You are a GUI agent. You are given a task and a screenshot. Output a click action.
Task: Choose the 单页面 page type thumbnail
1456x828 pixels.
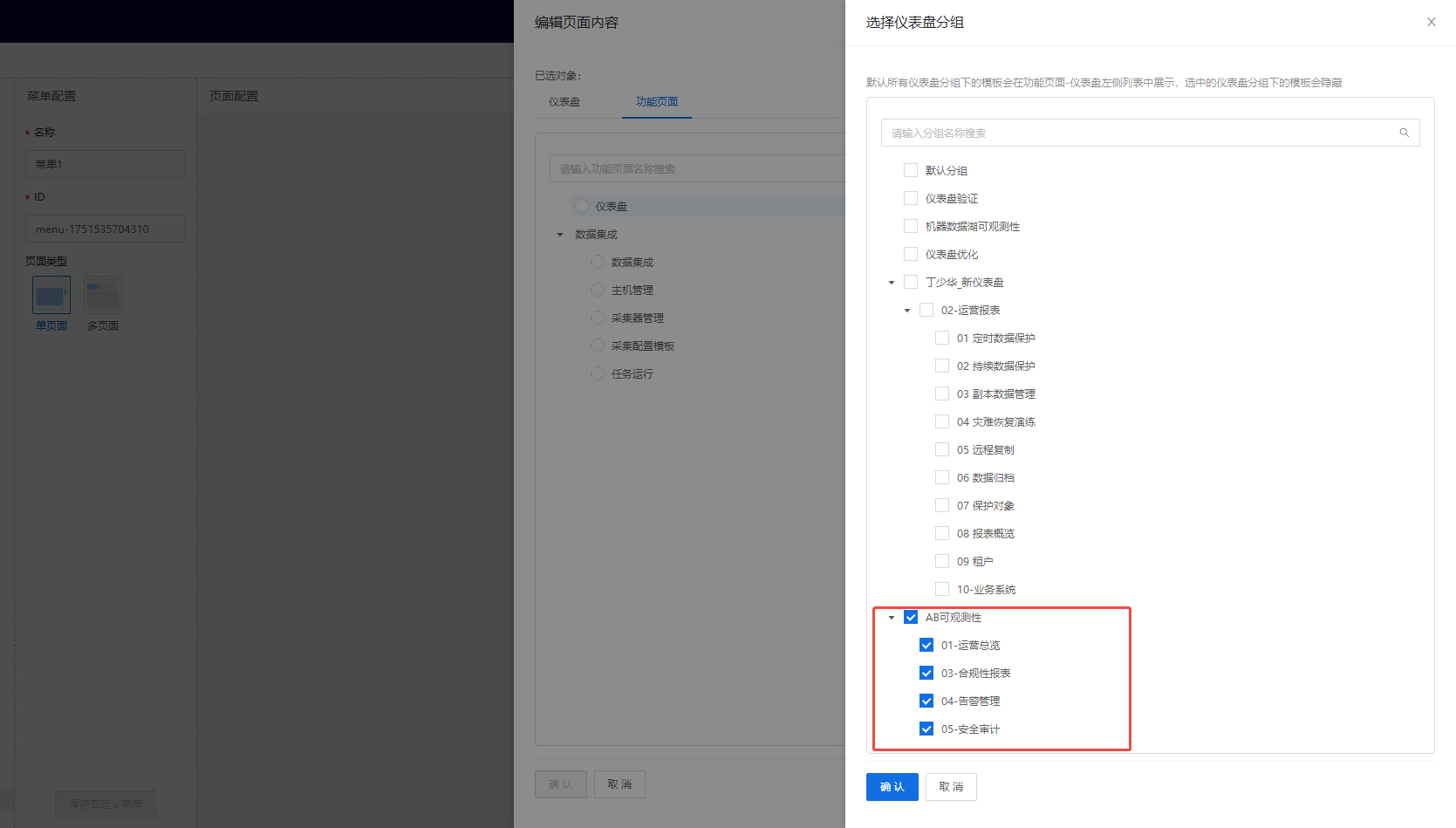[x=51, y=295]
